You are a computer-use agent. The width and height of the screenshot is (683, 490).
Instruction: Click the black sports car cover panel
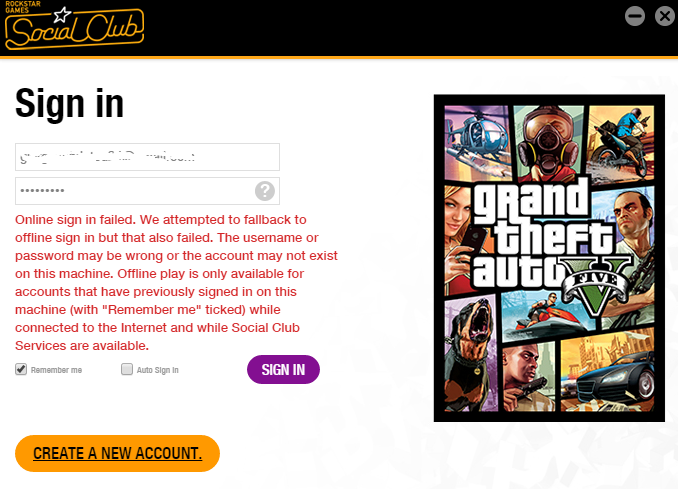pos(608,370)
